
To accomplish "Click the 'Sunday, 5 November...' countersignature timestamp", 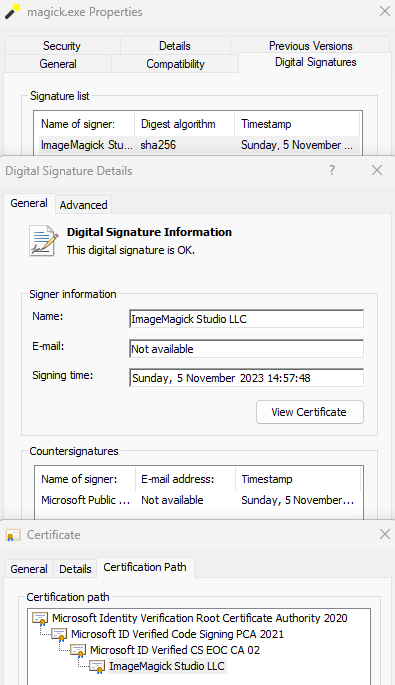I will coord(298,500).
